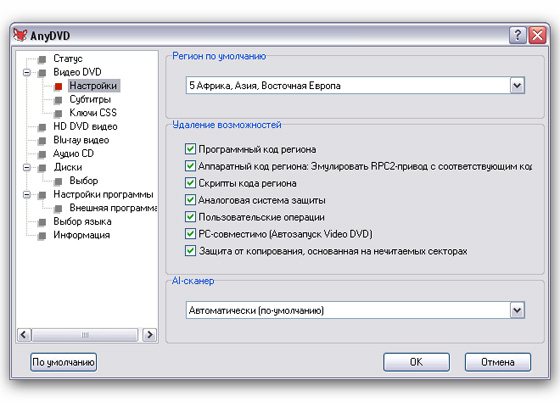The image size is (560, 402).
Task: Click the AnyDVD fox logo icon
Action: click(x=20, y=35)
